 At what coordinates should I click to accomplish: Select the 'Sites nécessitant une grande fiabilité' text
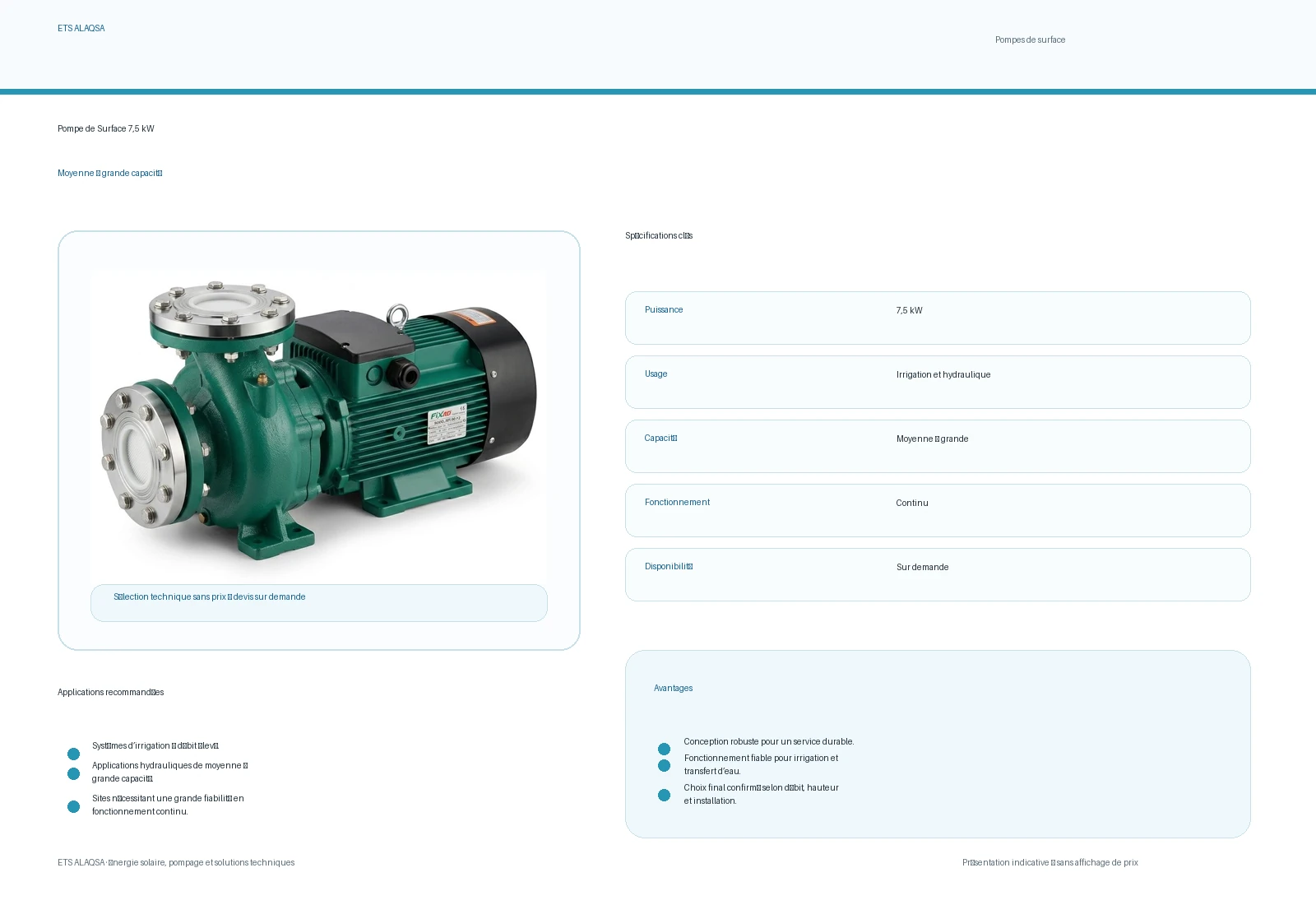[x=168, y=805]
